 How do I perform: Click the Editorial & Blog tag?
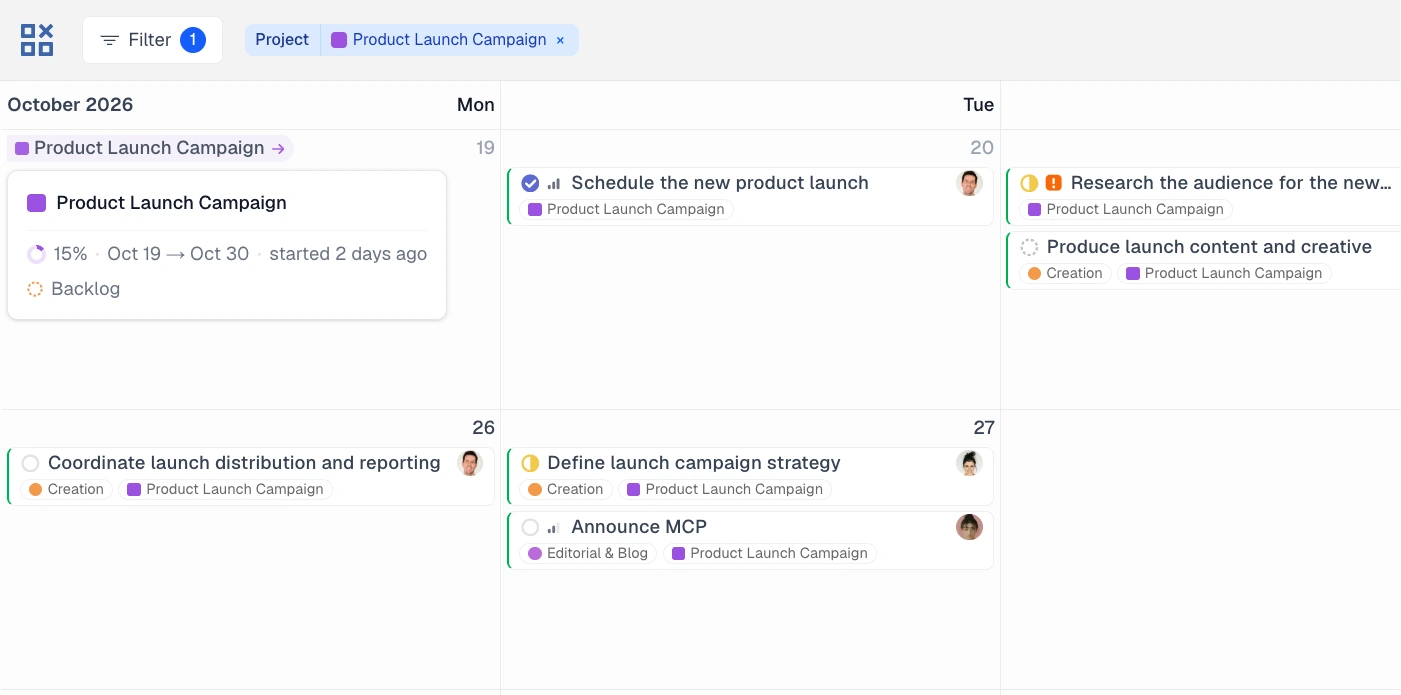point(587,553)
